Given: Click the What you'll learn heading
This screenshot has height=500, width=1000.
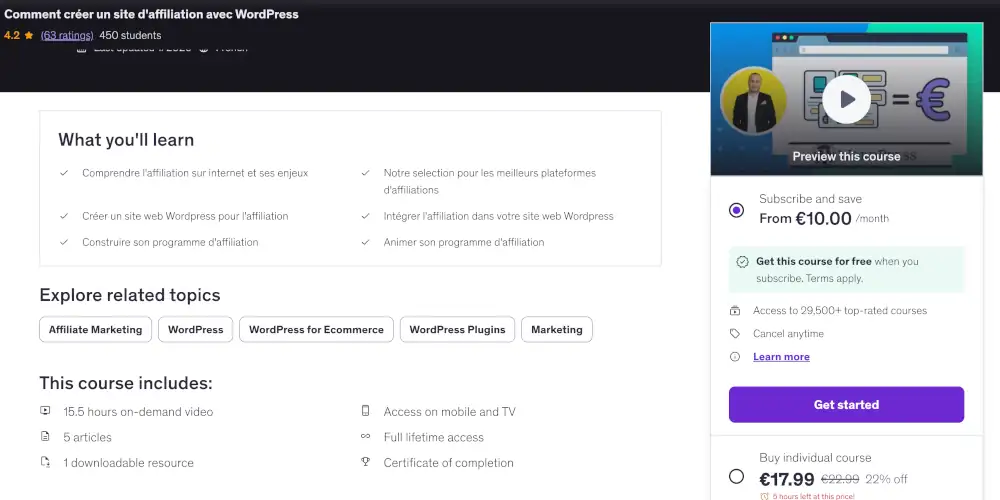Looking at the screenshot, I should pyautogui.click(x=126, y=140).
